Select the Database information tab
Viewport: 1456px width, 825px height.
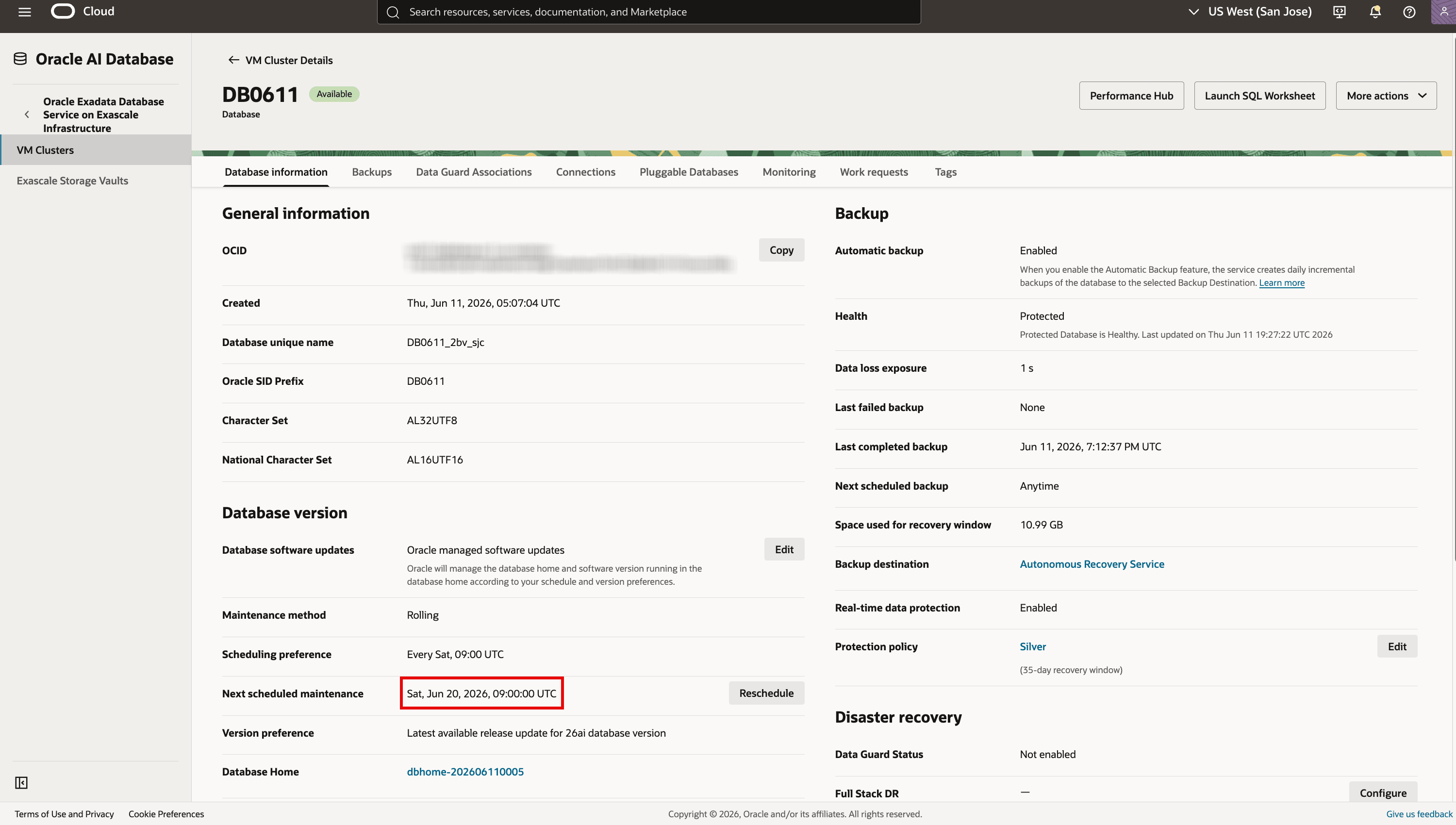pyautogui.click(x=276, y=172)
